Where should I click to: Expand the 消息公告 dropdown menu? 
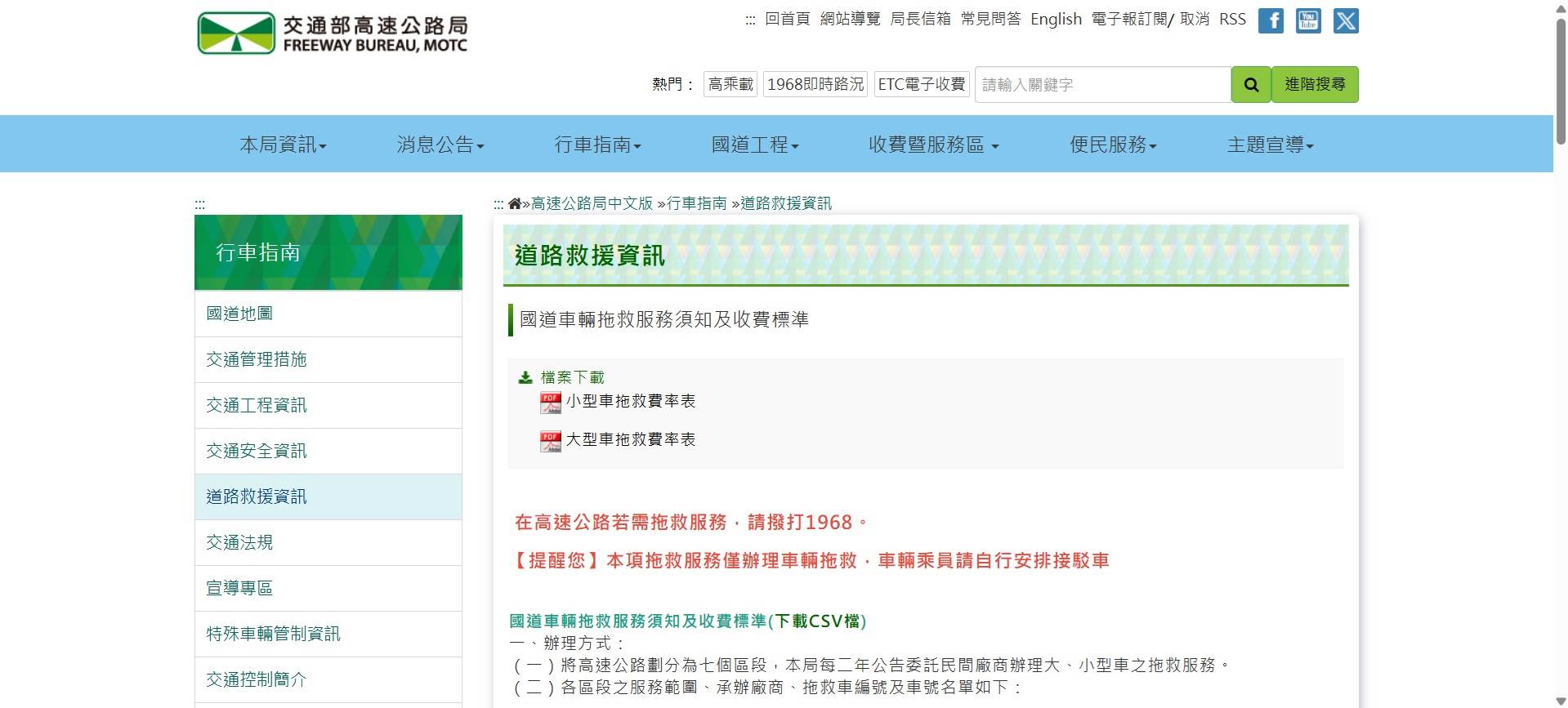click(440, 145)
